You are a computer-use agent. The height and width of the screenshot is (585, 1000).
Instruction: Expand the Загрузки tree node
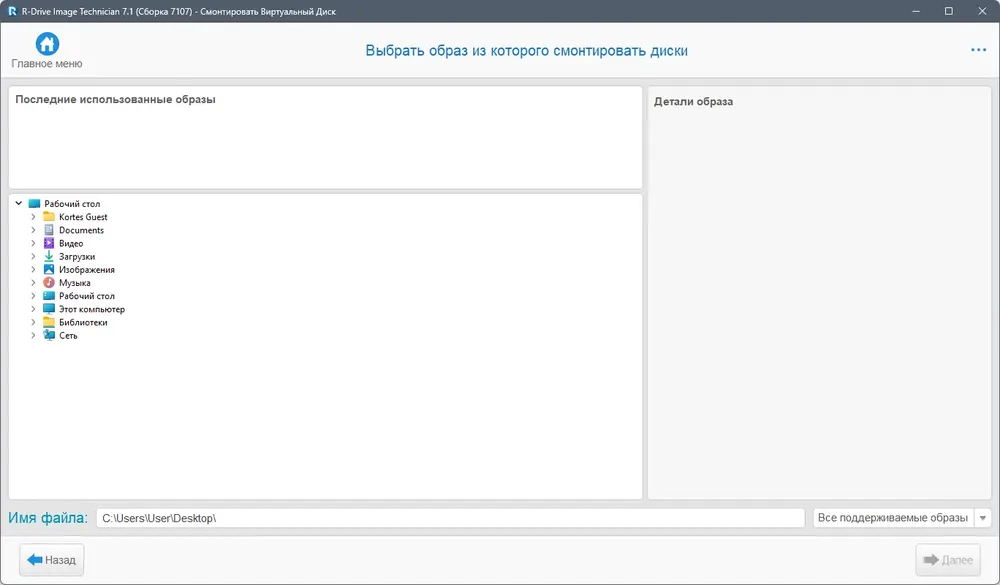(33, 257)
